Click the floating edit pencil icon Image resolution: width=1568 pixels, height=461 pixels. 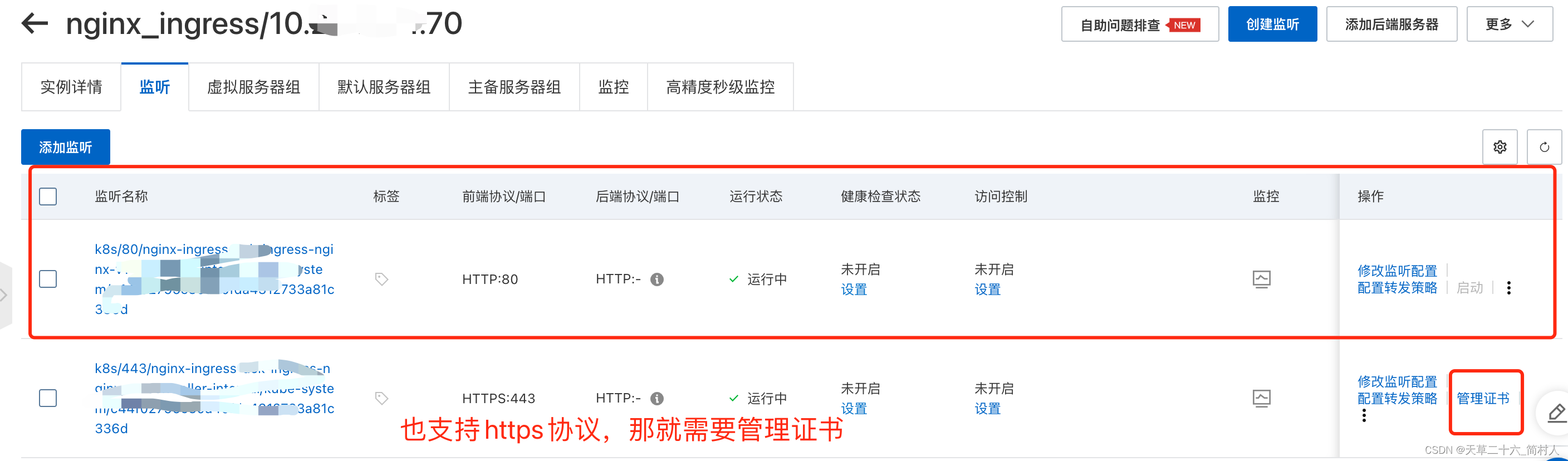[1555, 413]
